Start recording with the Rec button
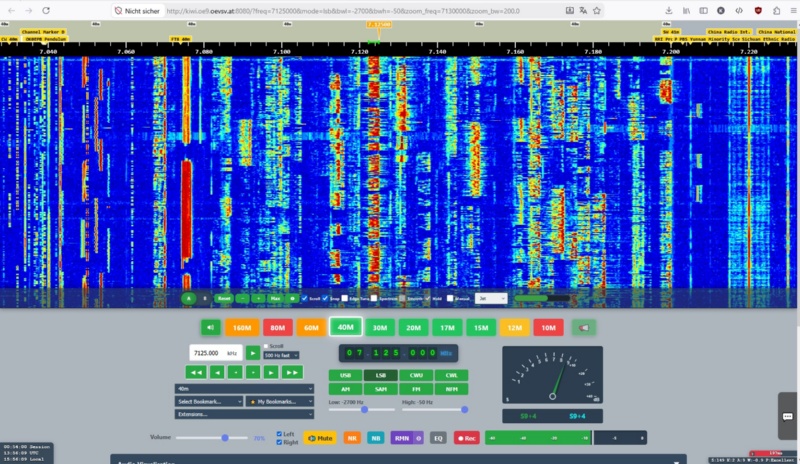The image size is (800, 464). click(465, 437)
